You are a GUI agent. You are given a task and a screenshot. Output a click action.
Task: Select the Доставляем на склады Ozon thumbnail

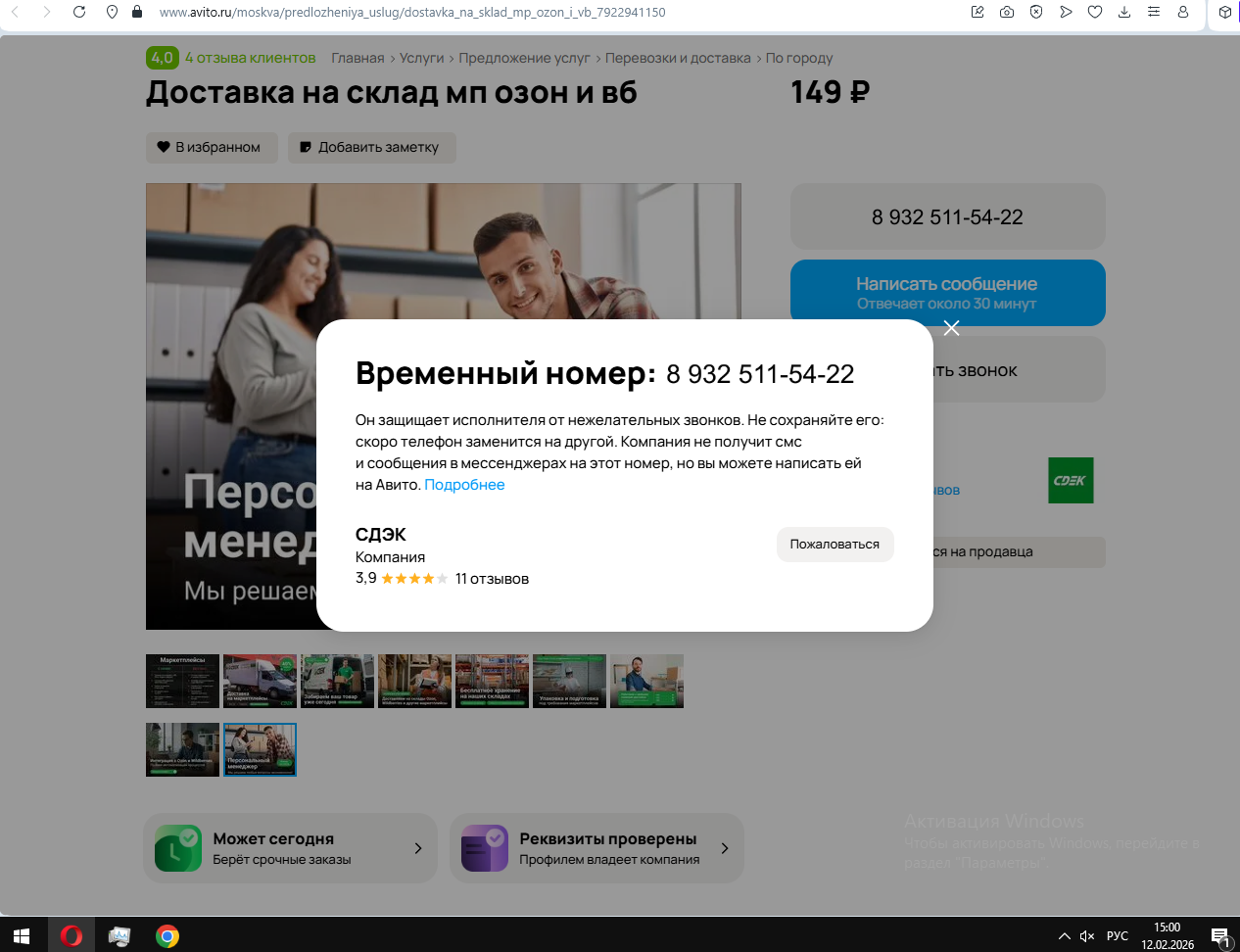[x=414, y=681]
